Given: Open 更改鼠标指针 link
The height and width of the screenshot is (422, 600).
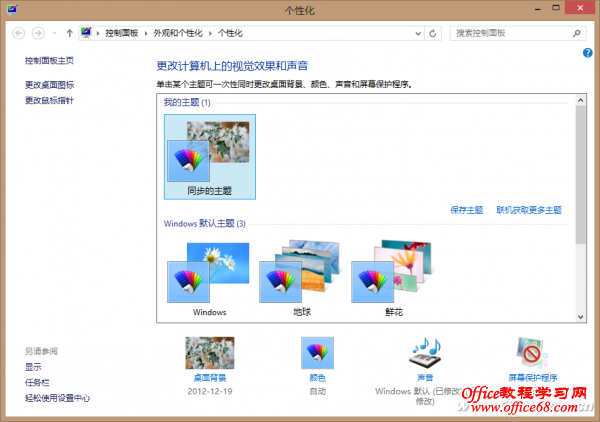Looking at the screenshot, I should point(49,100).
